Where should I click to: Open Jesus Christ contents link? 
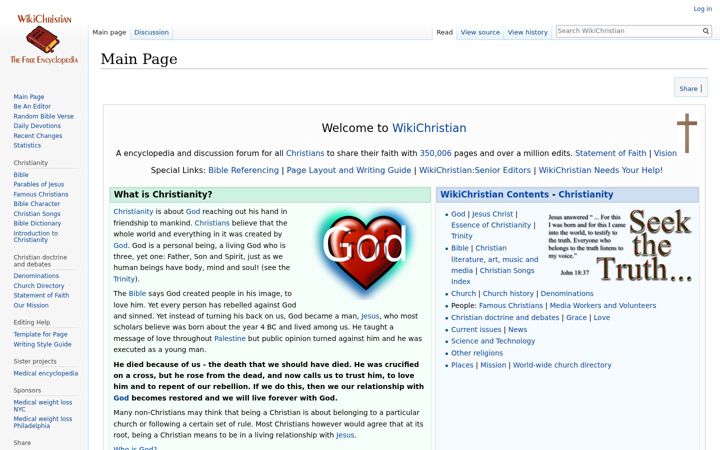pos(492,214)
